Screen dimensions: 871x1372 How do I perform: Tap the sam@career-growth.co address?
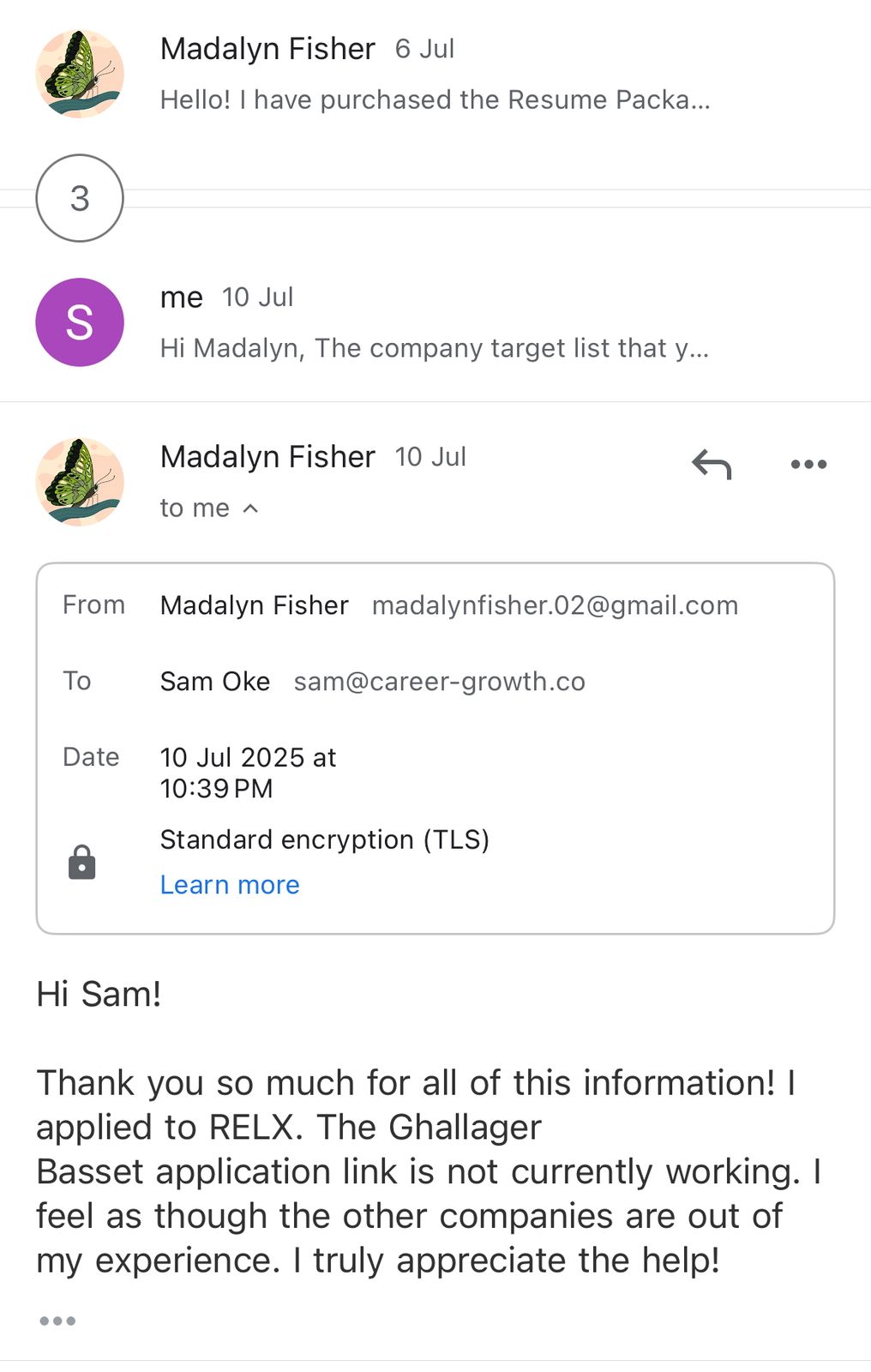(439, 682)
